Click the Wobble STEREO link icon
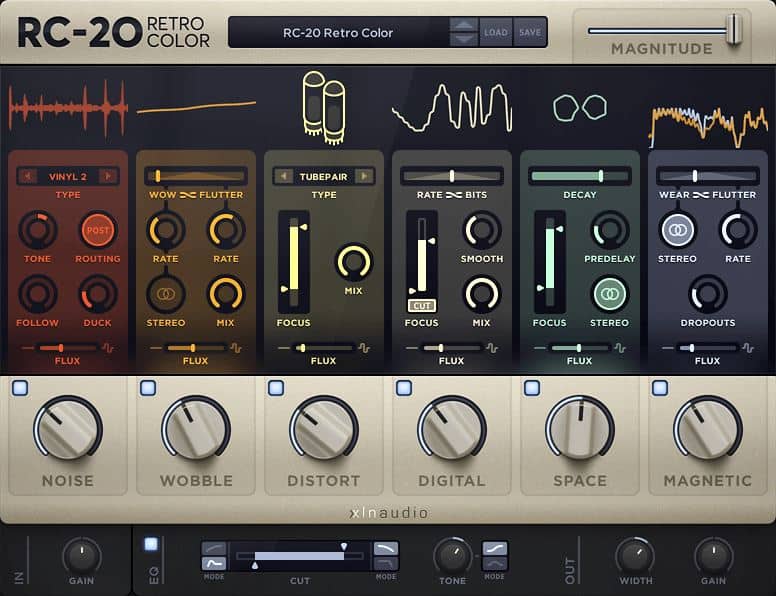776x596 pixels. (166, 295)
